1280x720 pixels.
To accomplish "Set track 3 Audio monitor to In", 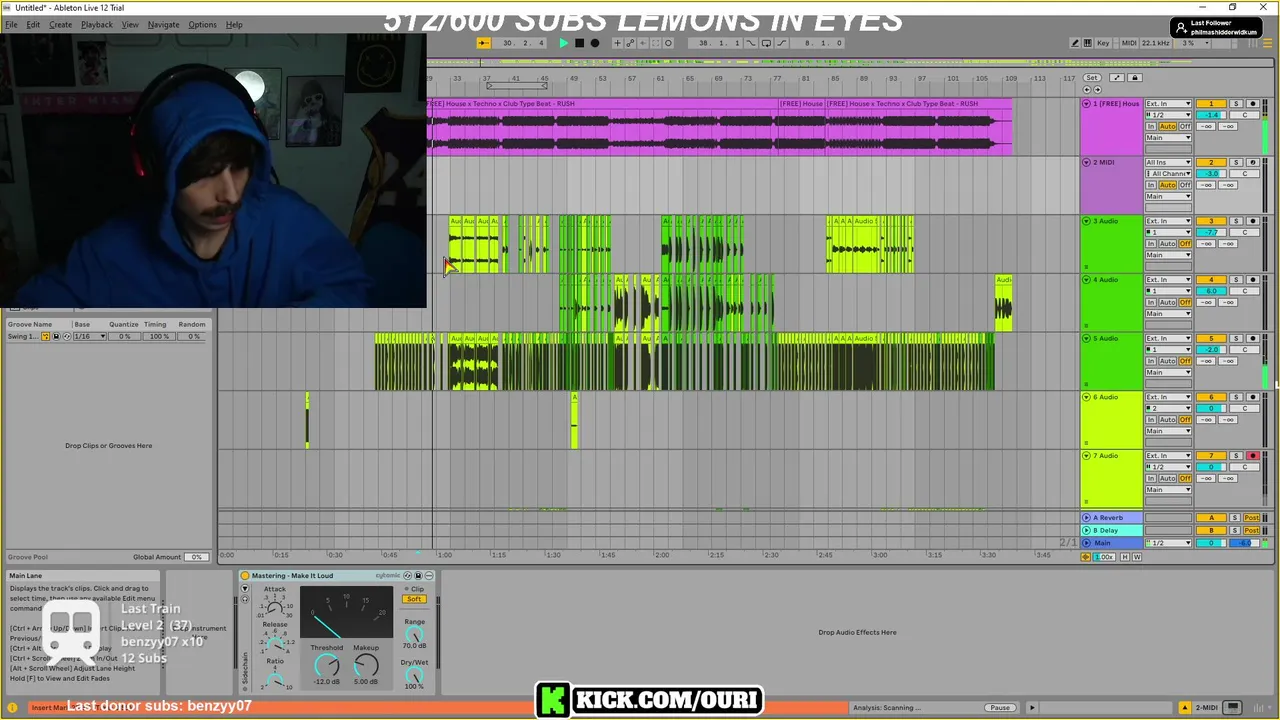I will [1151, 243].
